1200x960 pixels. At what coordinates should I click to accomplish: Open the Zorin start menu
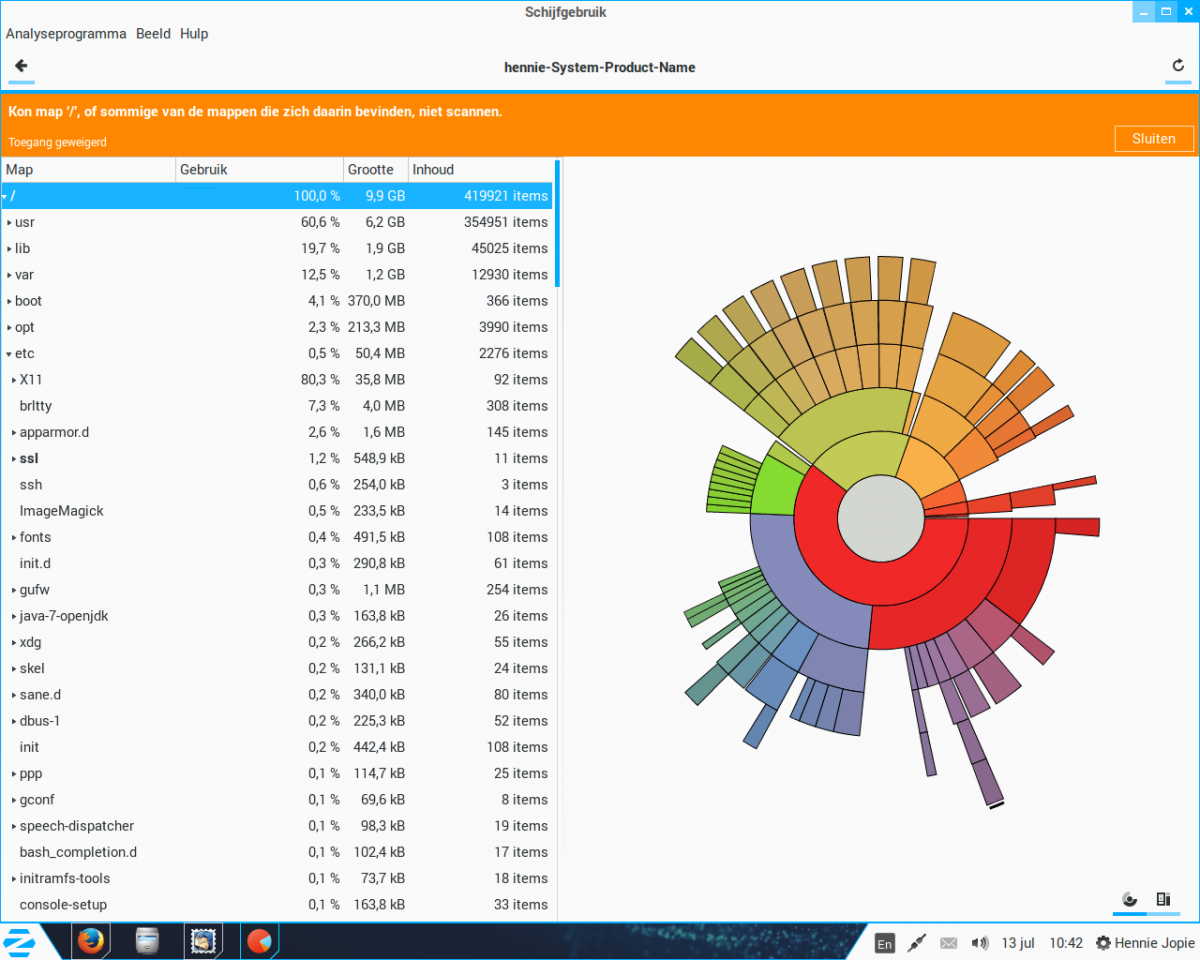pyautogui.click(x=19, y=941)
